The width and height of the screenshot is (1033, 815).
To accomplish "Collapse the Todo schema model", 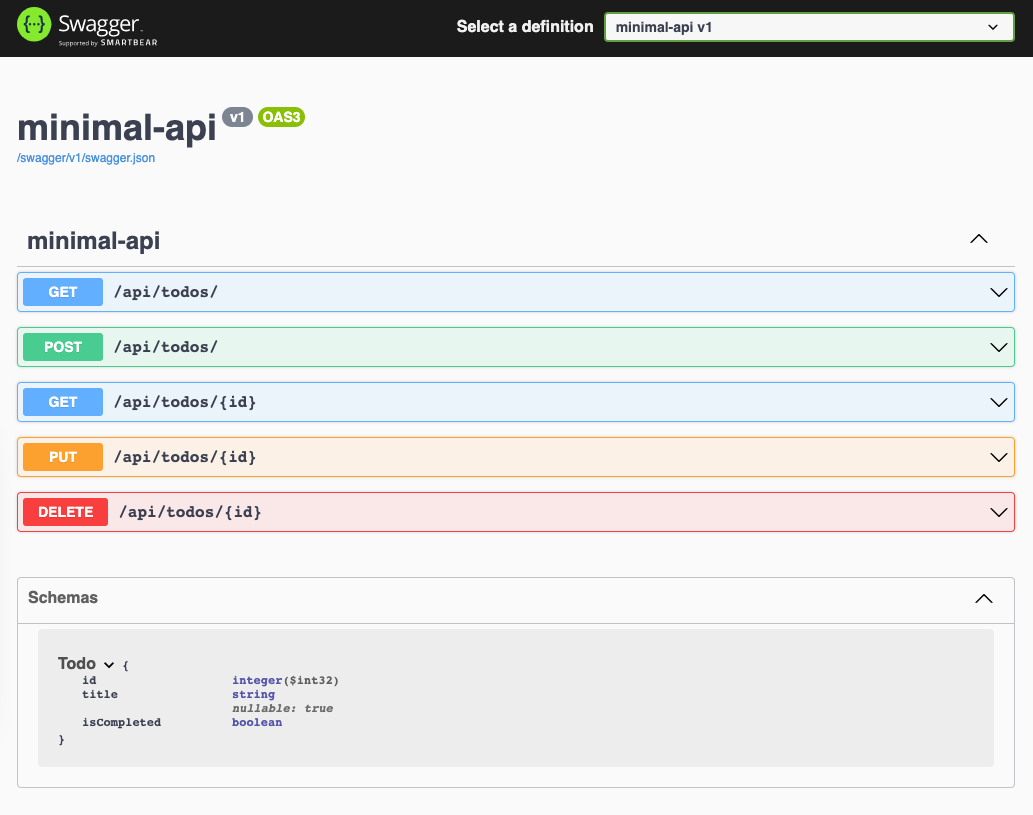I will 108,663.
